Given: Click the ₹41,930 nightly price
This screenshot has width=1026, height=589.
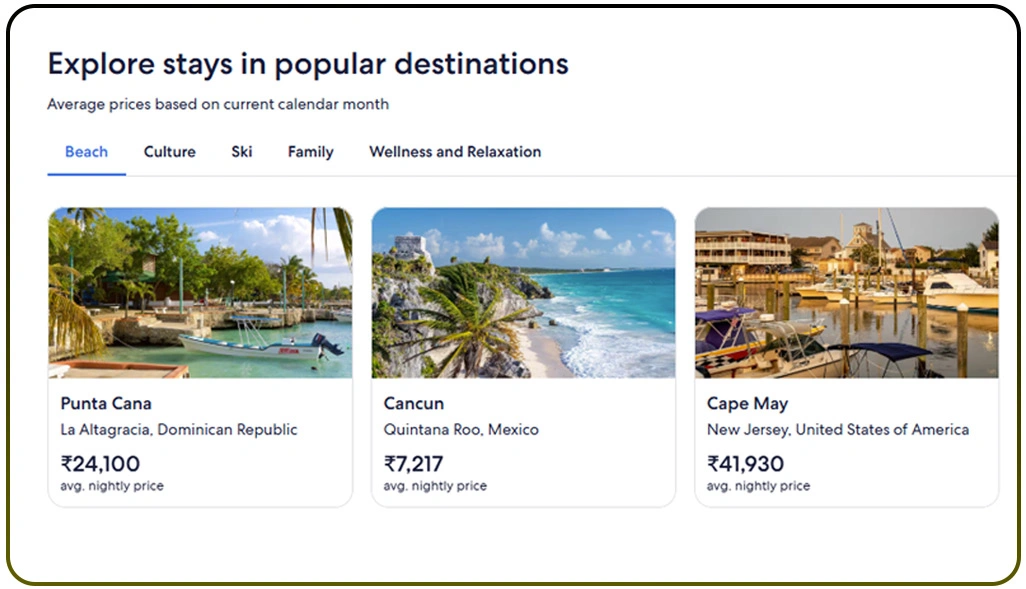Looking at the screenshot, I should (745, 464).
